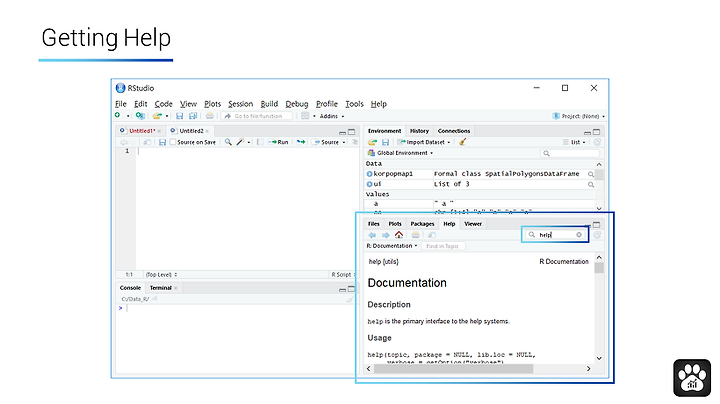Click the Help pane print icon
This screenshot has width=720, height=404.
pyautogui.click(x=416, y=235)
